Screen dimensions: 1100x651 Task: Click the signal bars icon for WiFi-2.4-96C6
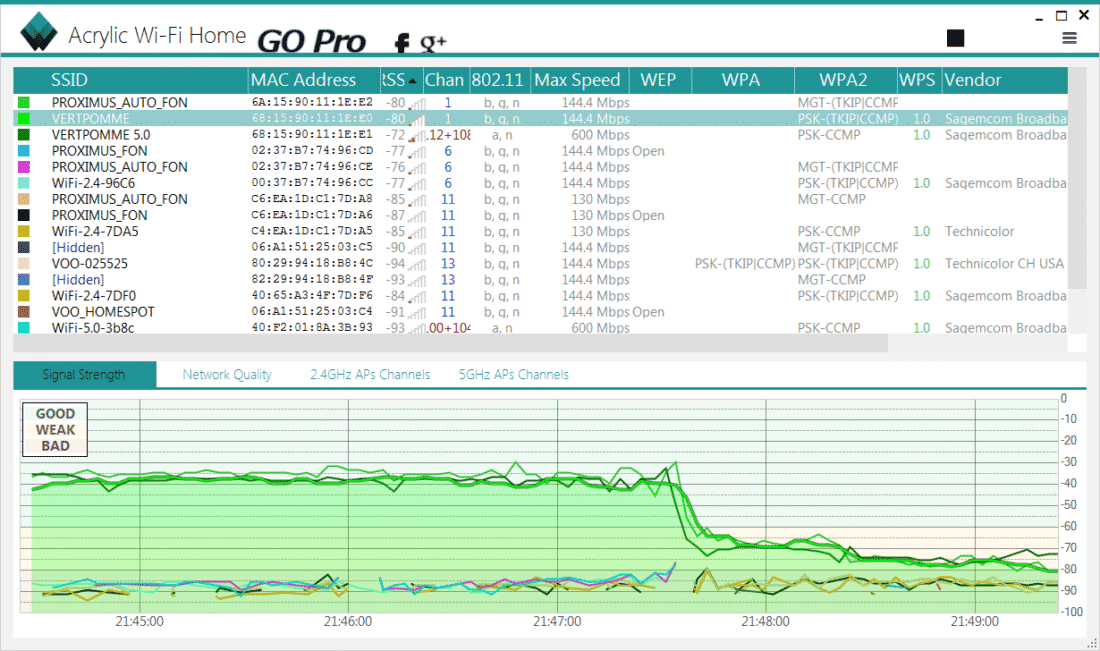tap(417, 184)
